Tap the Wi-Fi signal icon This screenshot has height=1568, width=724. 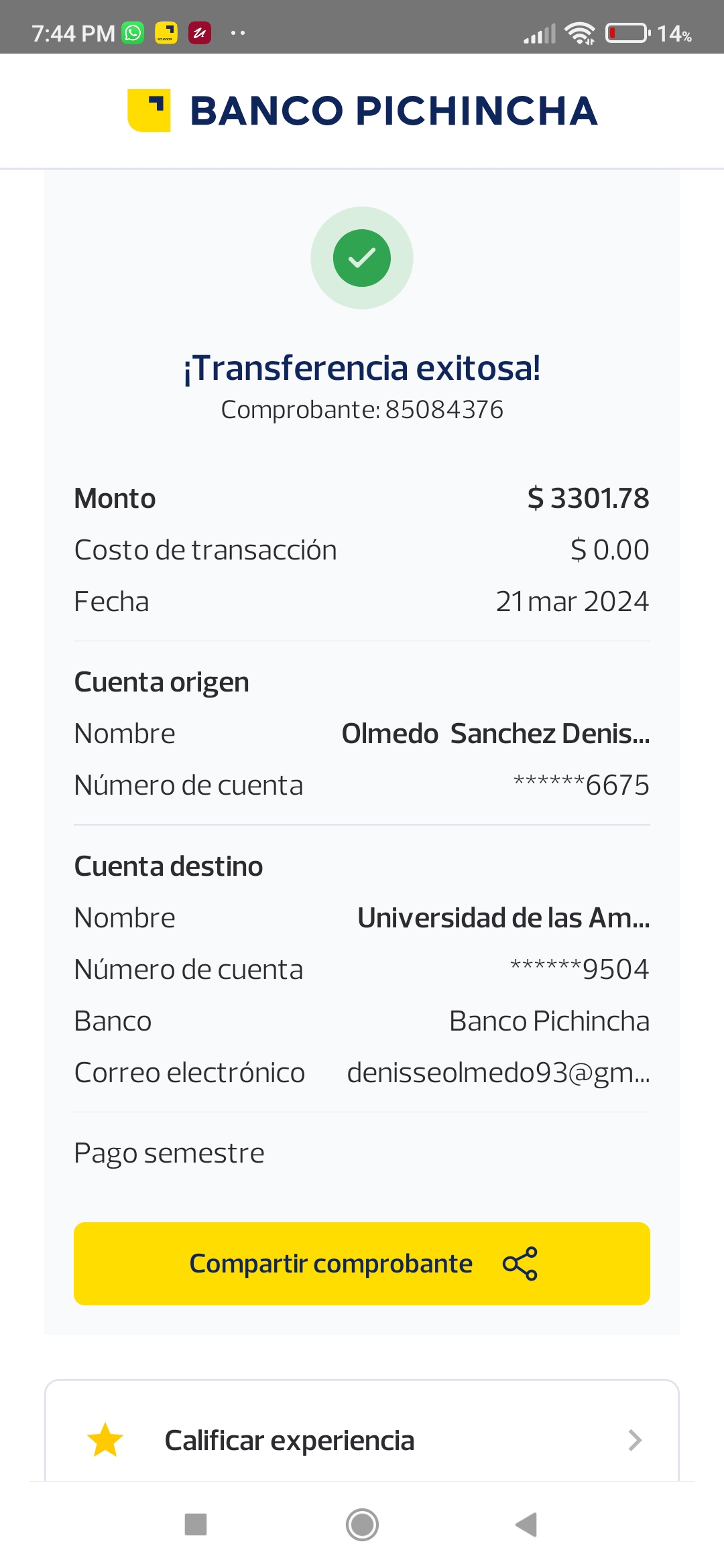pyautogui.click(x=579, y=33)
